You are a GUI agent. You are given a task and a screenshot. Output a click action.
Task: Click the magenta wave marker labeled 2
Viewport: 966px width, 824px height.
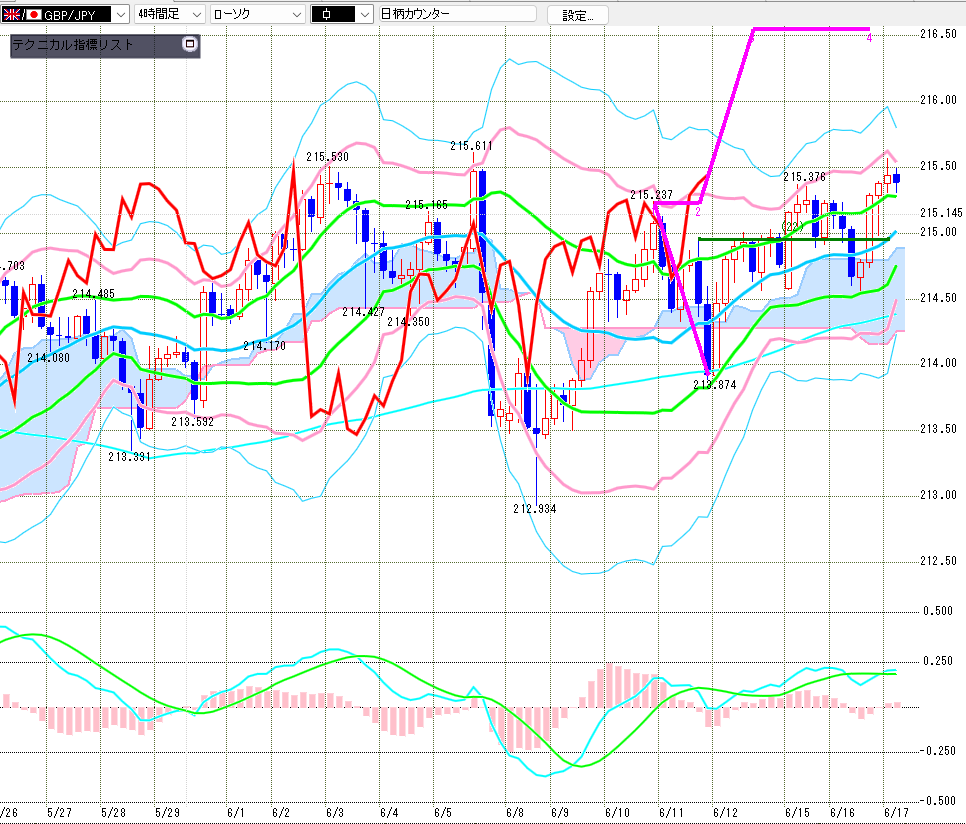click(x=698, y=212)
